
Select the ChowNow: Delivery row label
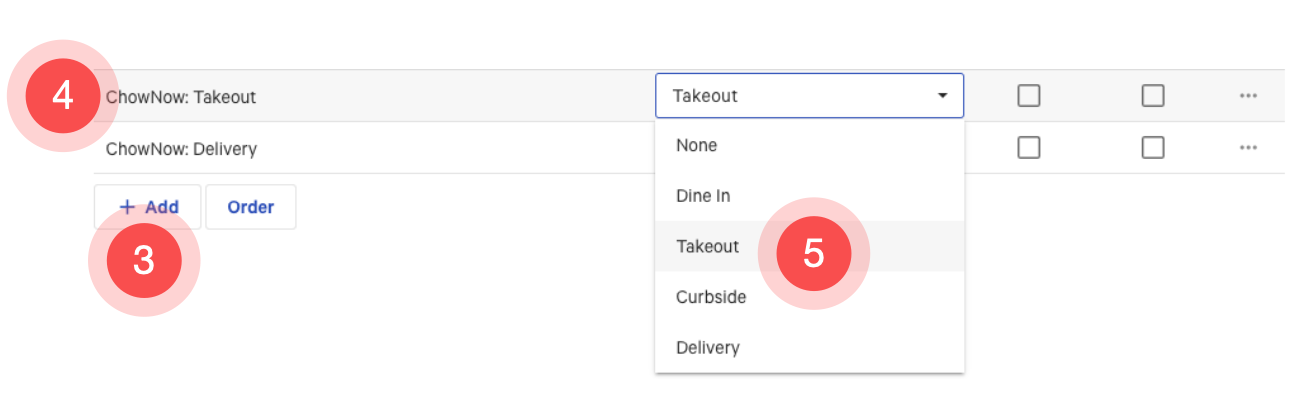click(181, 149)
